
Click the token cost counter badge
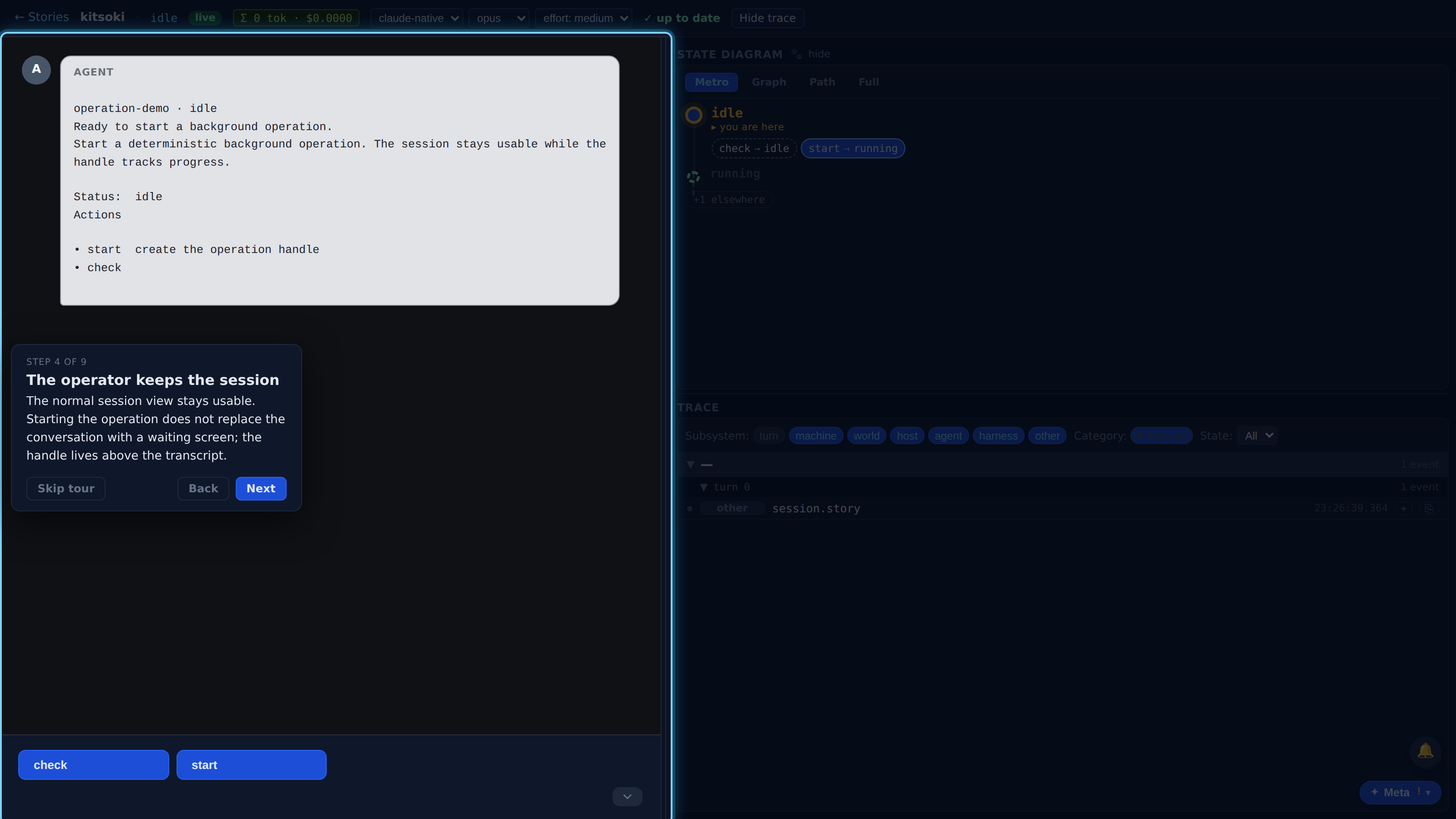tap(296, 18)
